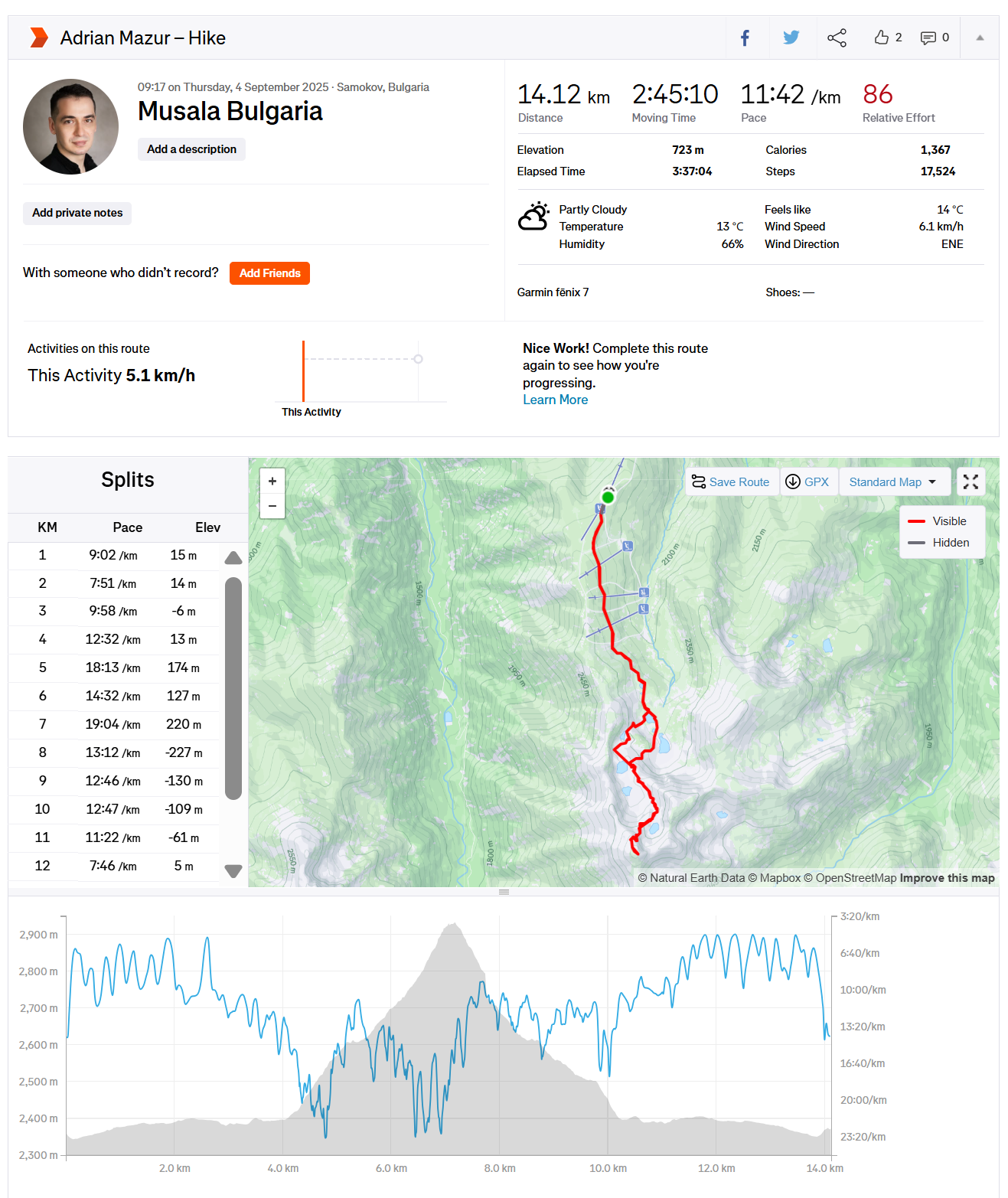
Task: Share the activity on Twitter
Action: point(791,37)
